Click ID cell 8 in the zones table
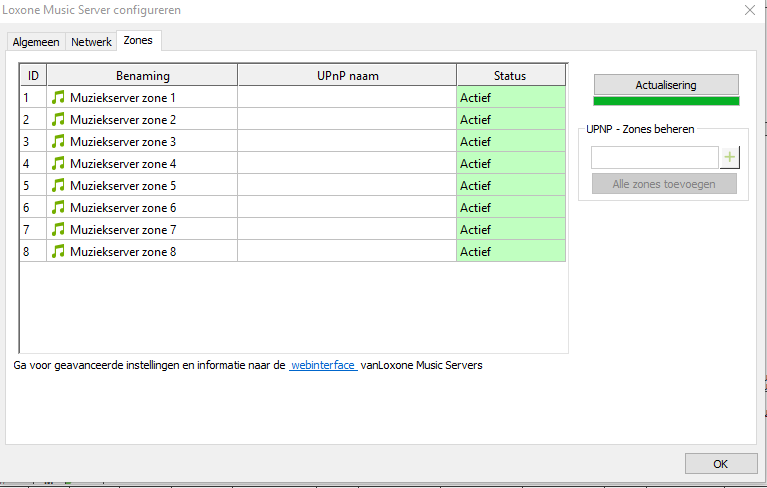This screenshot has width=767, height=488. pos(33,252)
